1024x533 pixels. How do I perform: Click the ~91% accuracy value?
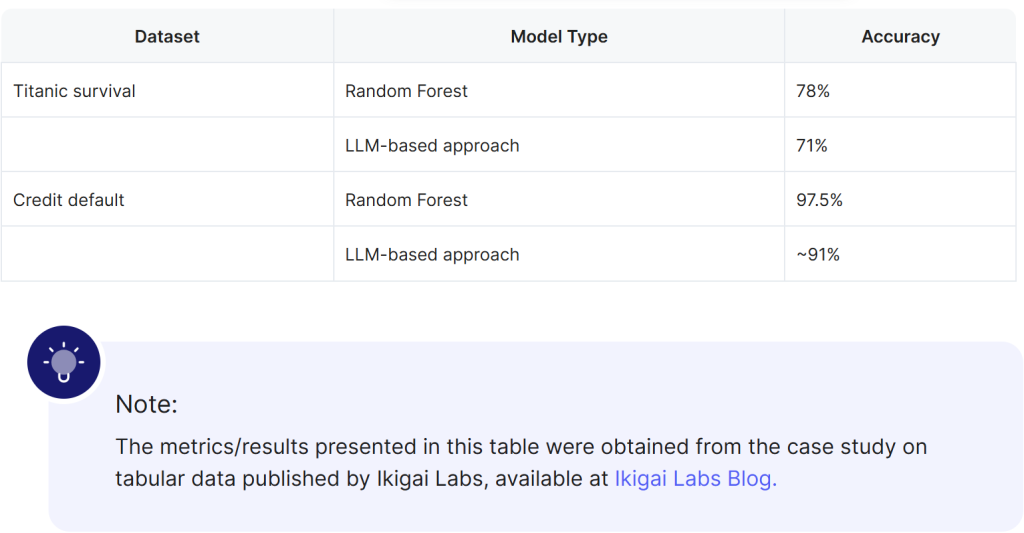818,255
